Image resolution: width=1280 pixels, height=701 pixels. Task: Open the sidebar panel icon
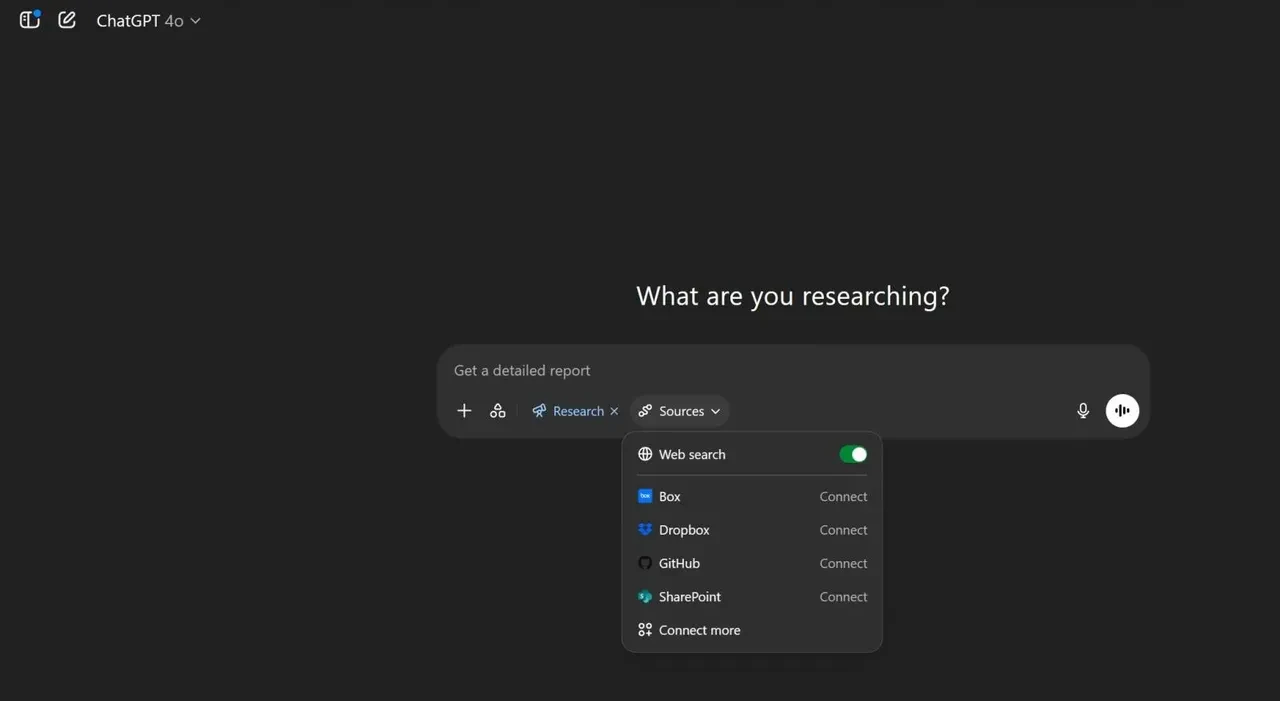pos(30,20)
